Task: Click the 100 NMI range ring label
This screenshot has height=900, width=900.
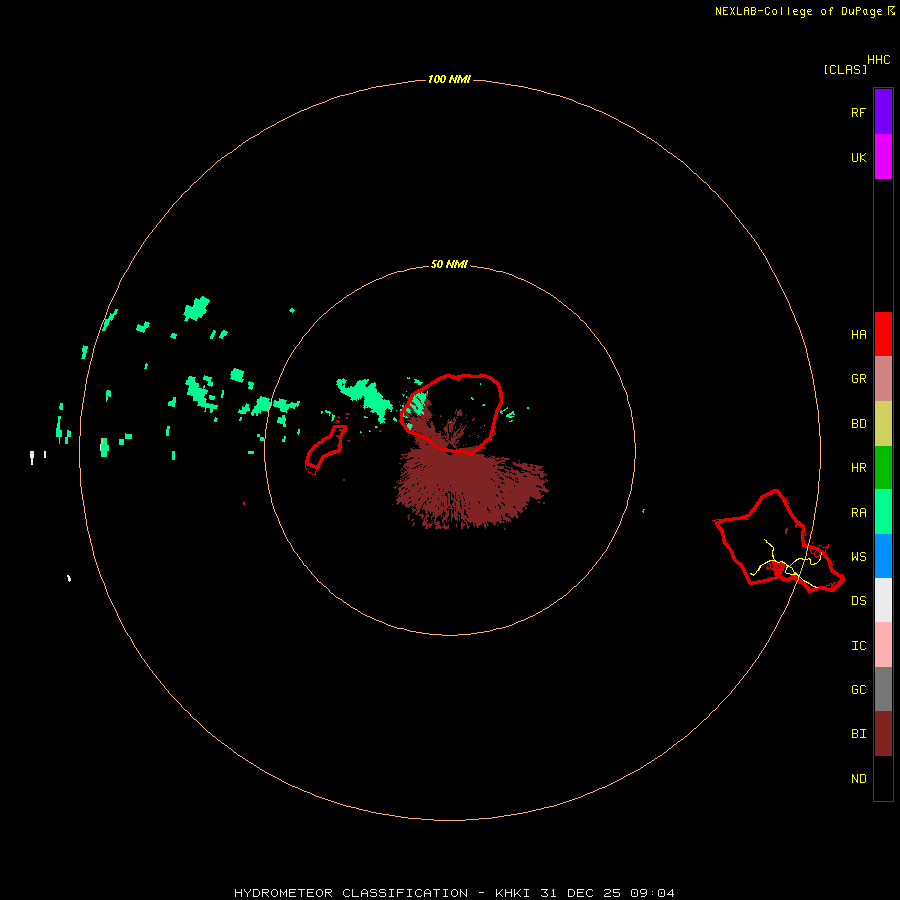Action: [x=449, y=79]
